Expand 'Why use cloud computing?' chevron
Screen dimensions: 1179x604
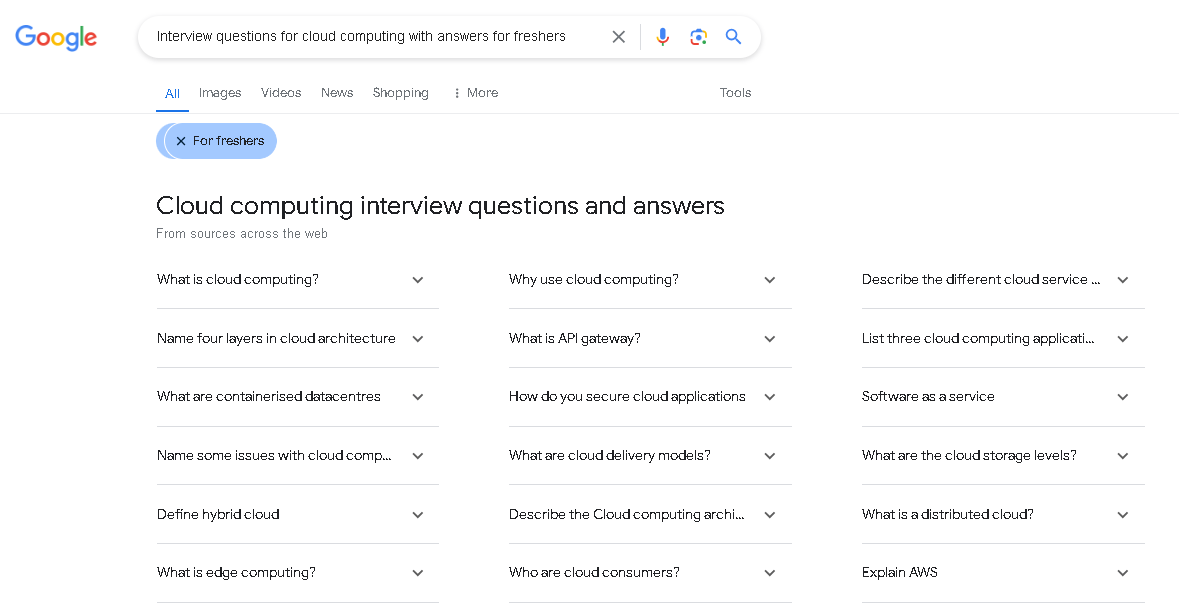pos(769,280)
